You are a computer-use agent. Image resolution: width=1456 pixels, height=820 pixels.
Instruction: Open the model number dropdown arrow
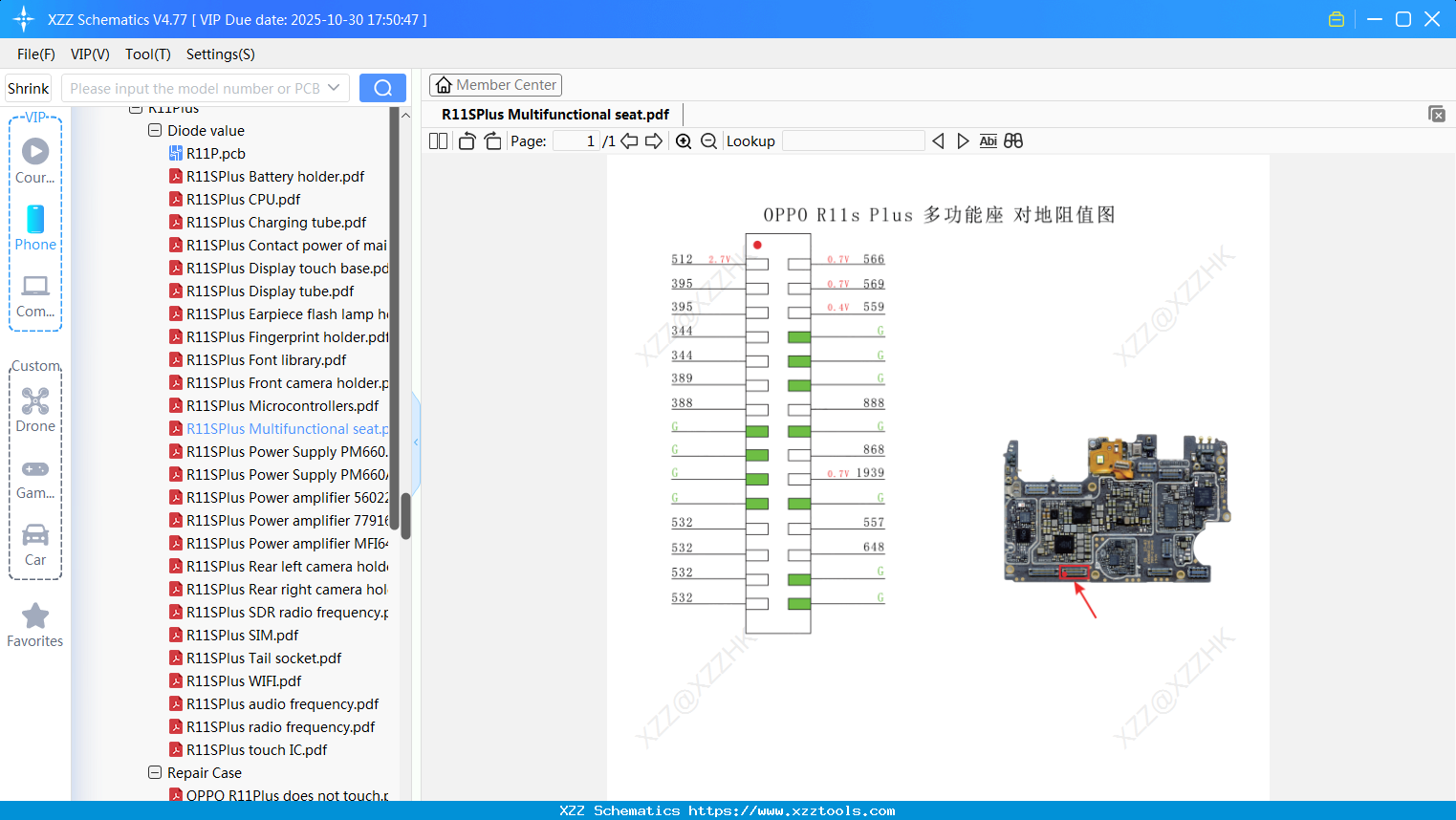point(334,88)
